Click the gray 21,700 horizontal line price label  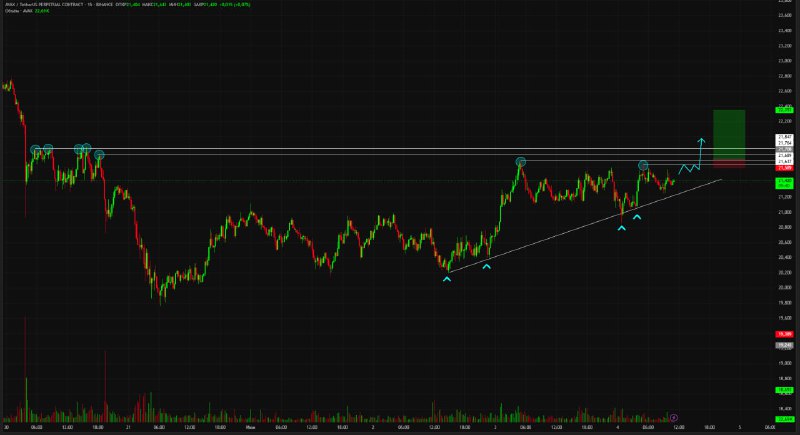784,149
